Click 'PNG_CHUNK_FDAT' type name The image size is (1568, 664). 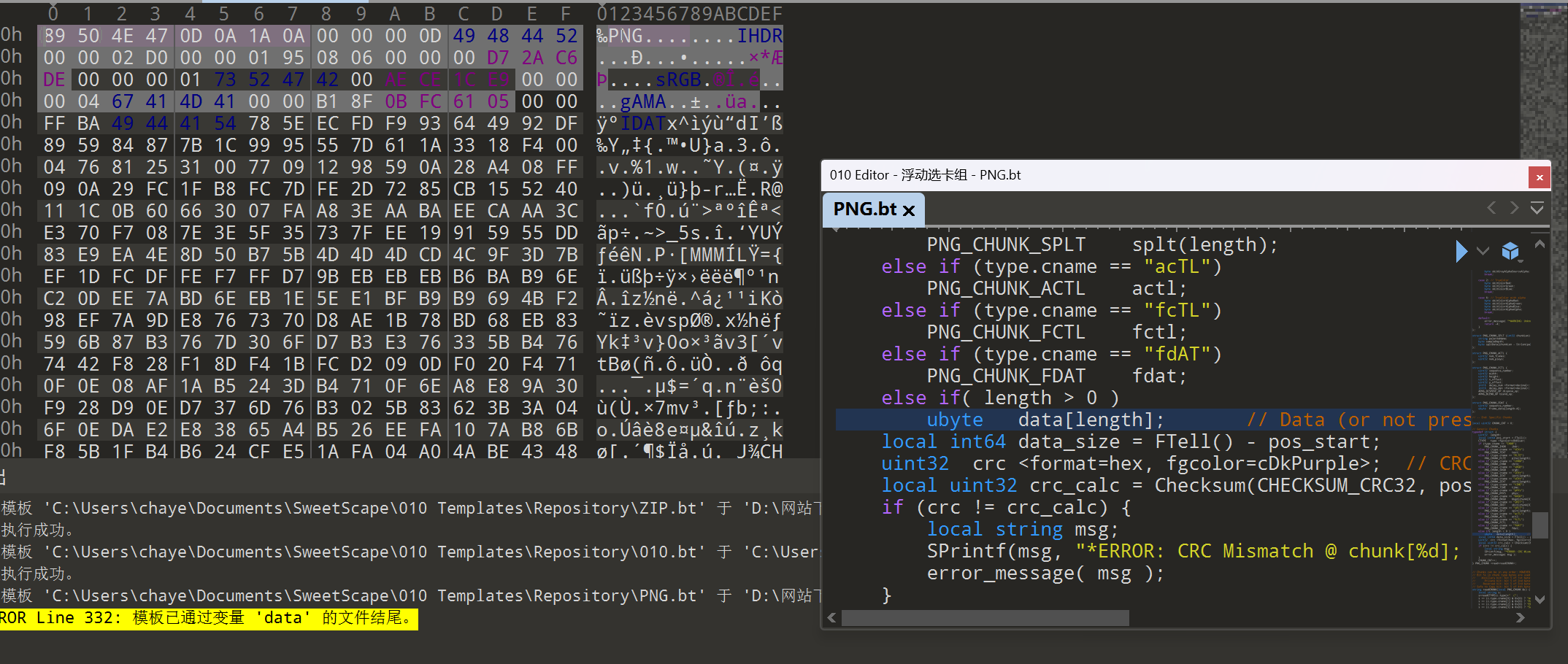(x=1006, y=376)
